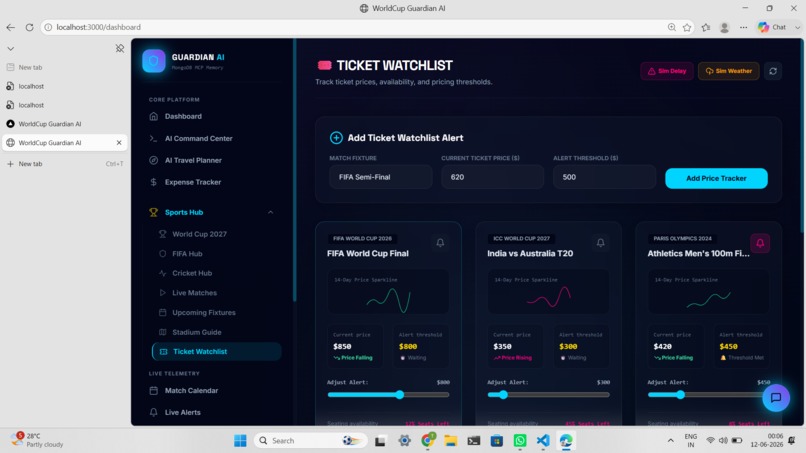The width and height of the screenshot is (806, 453).
Task: Expand the Copilot Chat dropdown arrow
Action: coord(797,27)
